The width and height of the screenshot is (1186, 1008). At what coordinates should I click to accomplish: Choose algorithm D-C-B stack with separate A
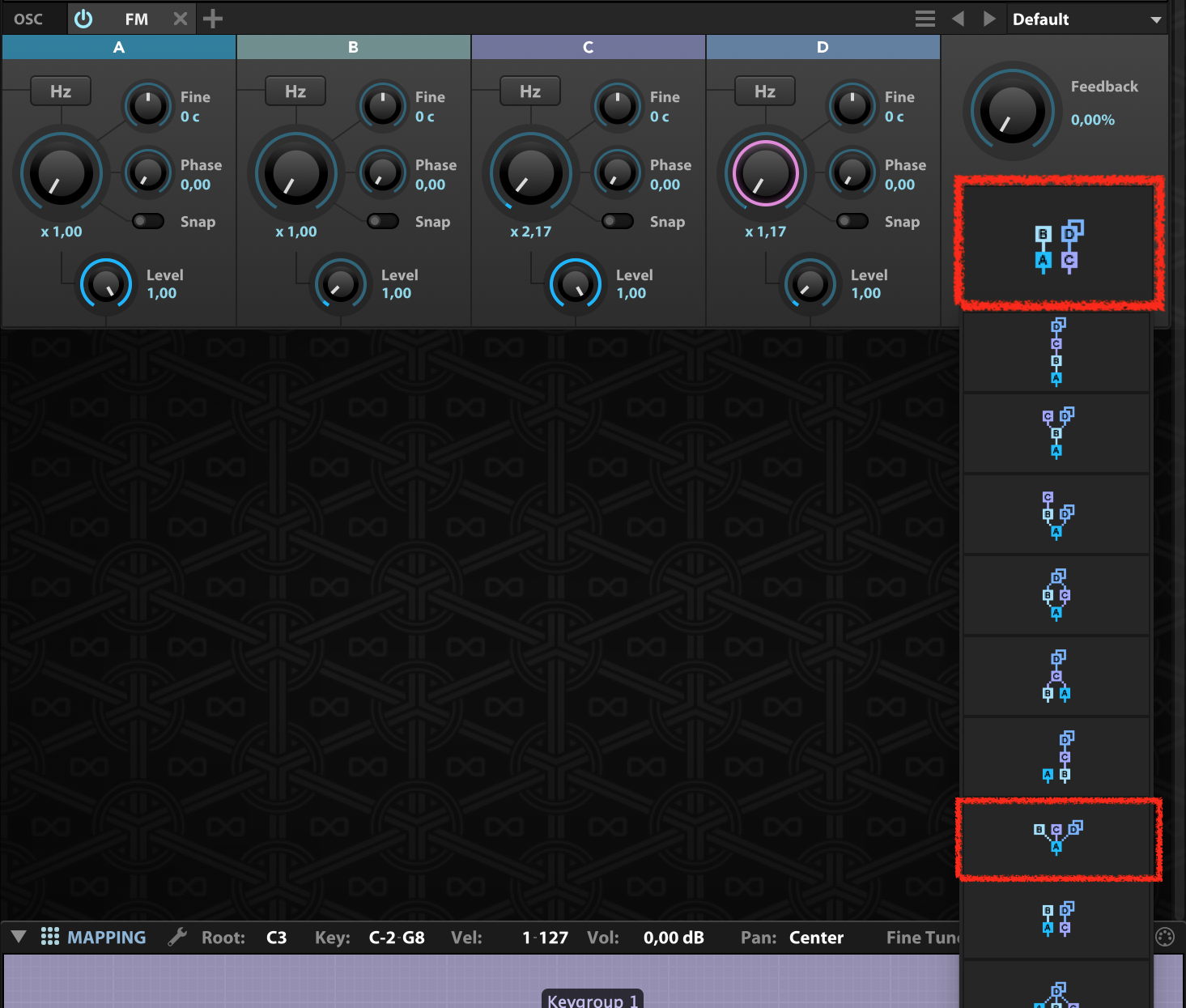click(1056, 757)
